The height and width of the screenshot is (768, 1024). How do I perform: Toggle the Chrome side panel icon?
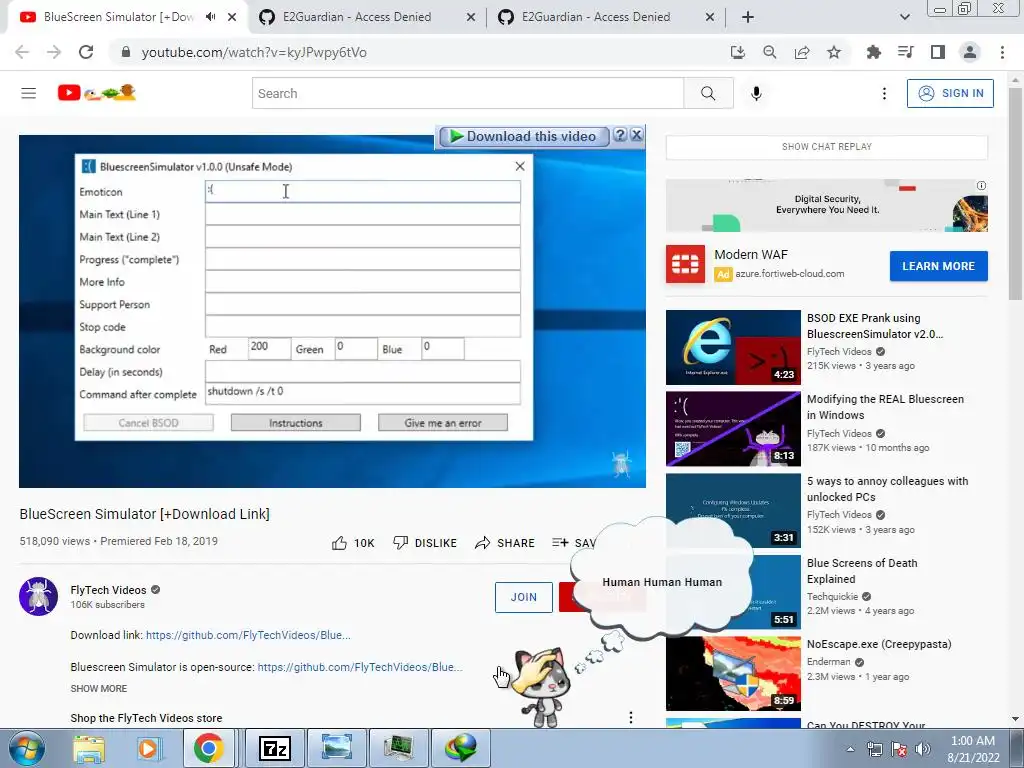(938, 52)
